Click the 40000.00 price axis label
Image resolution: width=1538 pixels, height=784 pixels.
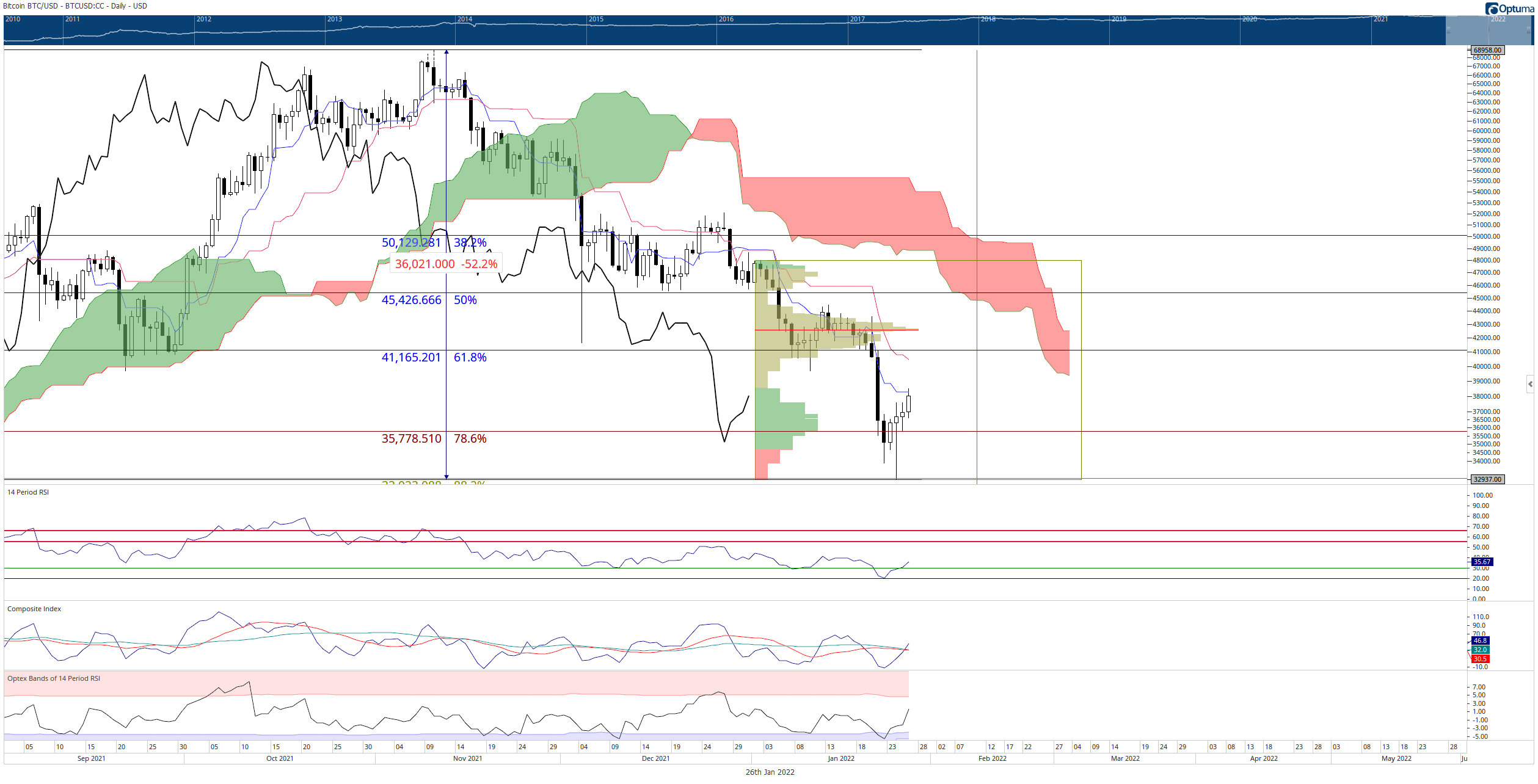[x=1486, y=366]
